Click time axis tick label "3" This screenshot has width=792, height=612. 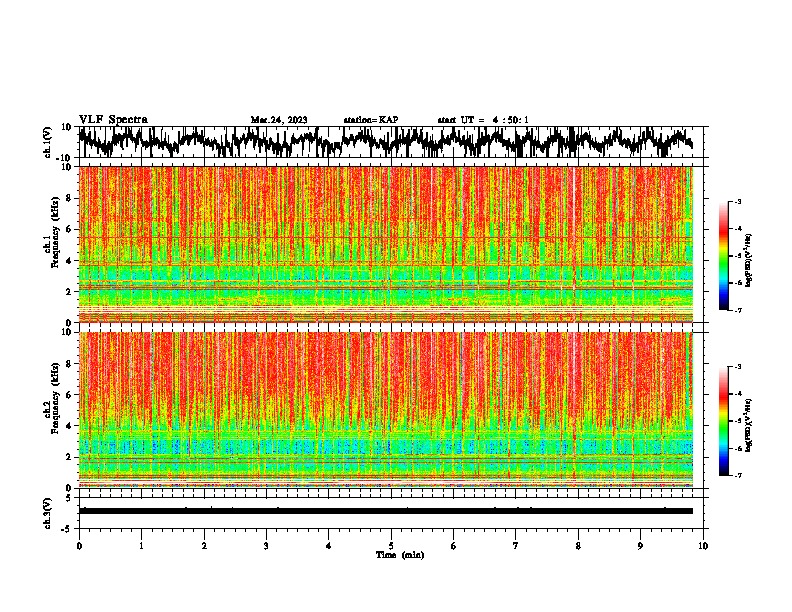point(266,546)
